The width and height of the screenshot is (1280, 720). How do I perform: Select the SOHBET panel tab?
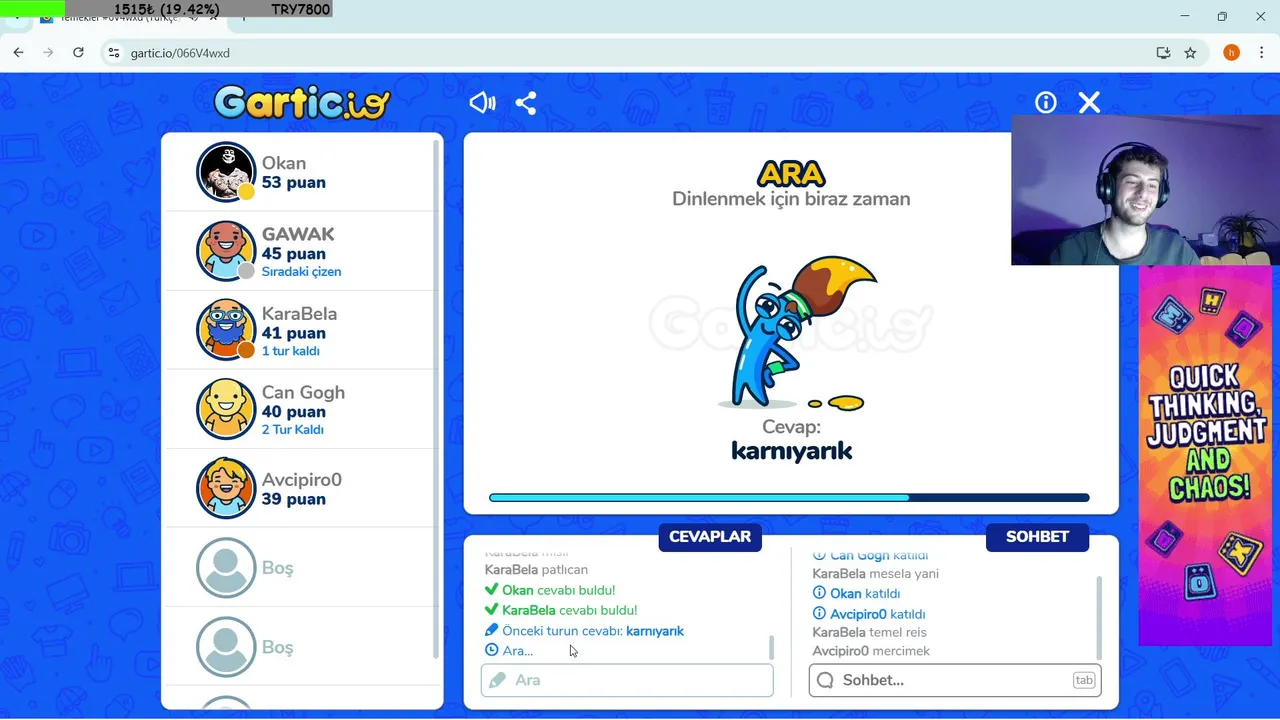pos(1037,537)
